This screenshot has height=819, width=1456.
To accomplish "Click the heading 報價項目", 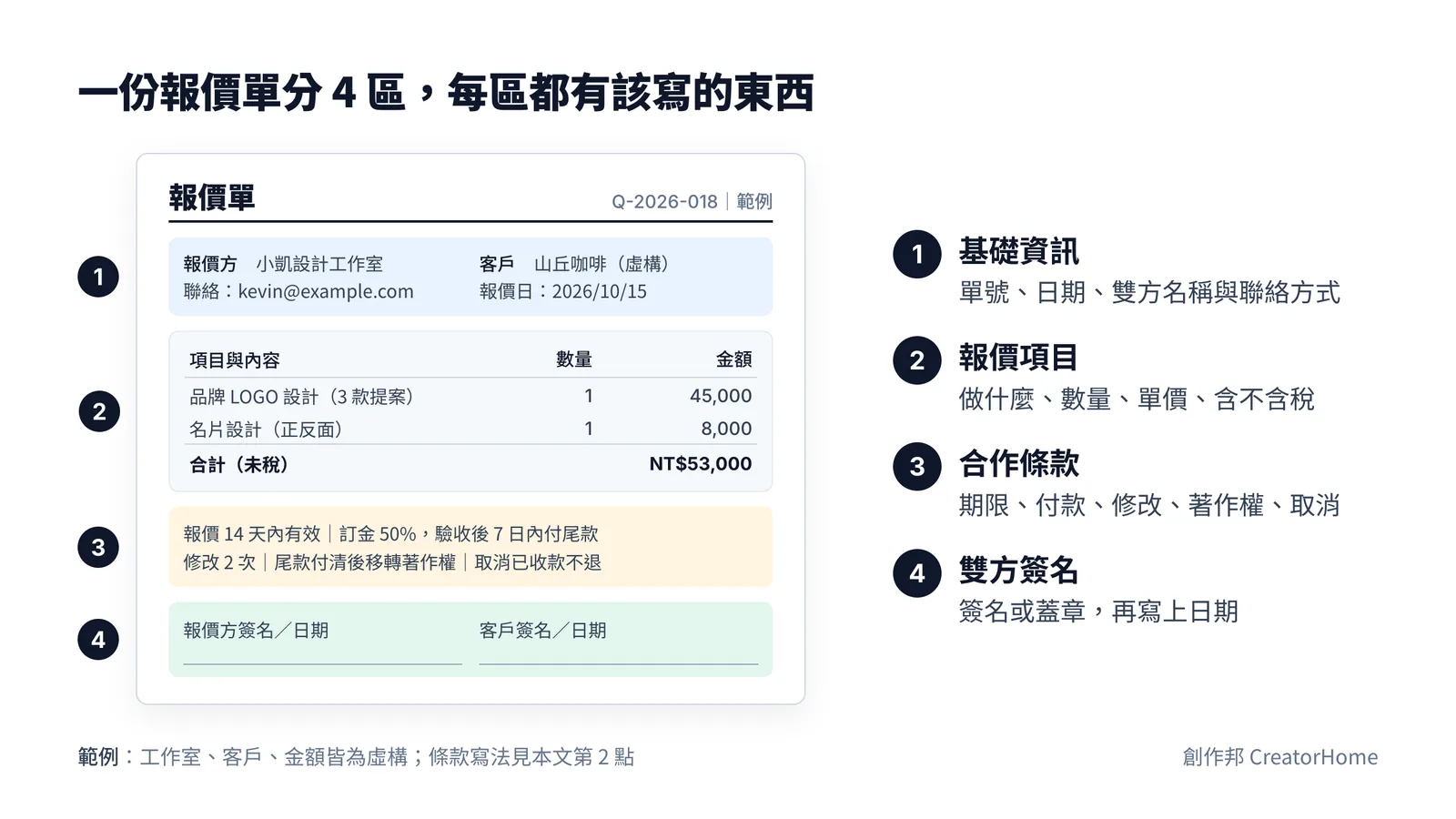I will coord(1018,358).
